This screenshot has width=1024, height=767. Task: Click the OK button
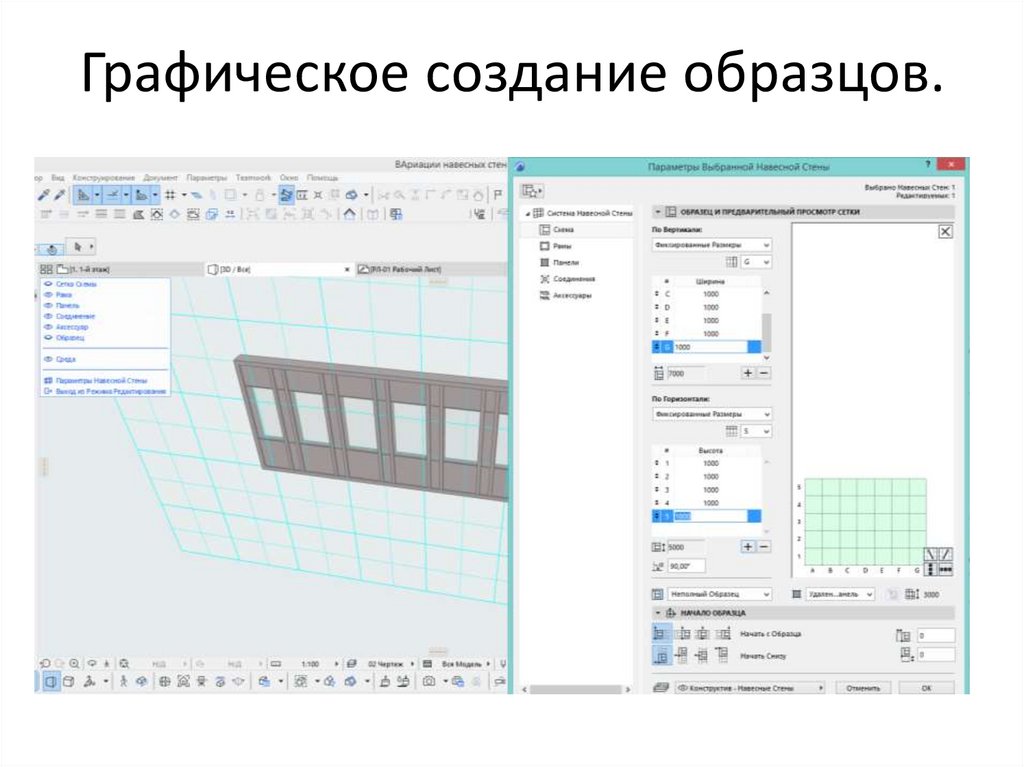(926, 688)
